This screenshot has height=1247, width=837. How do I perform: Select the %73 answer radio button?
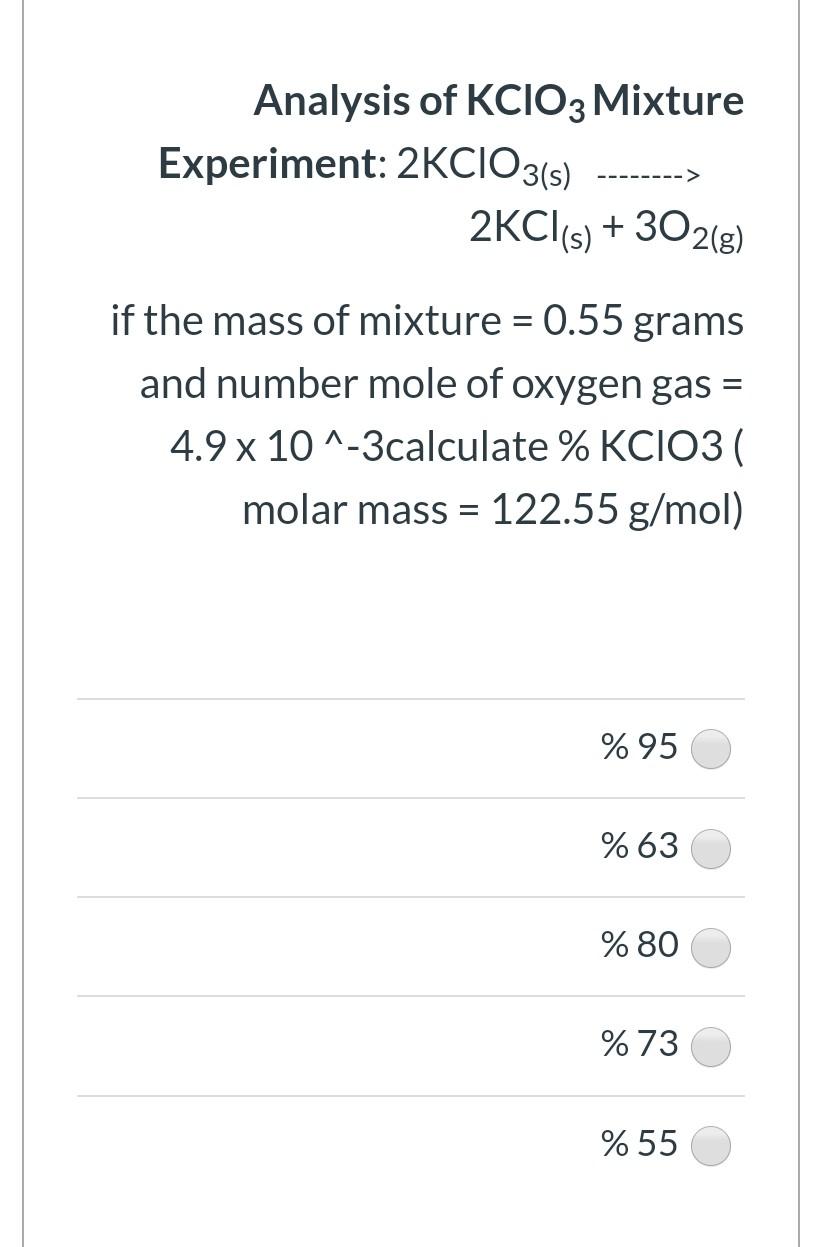tap(710, 1046)
